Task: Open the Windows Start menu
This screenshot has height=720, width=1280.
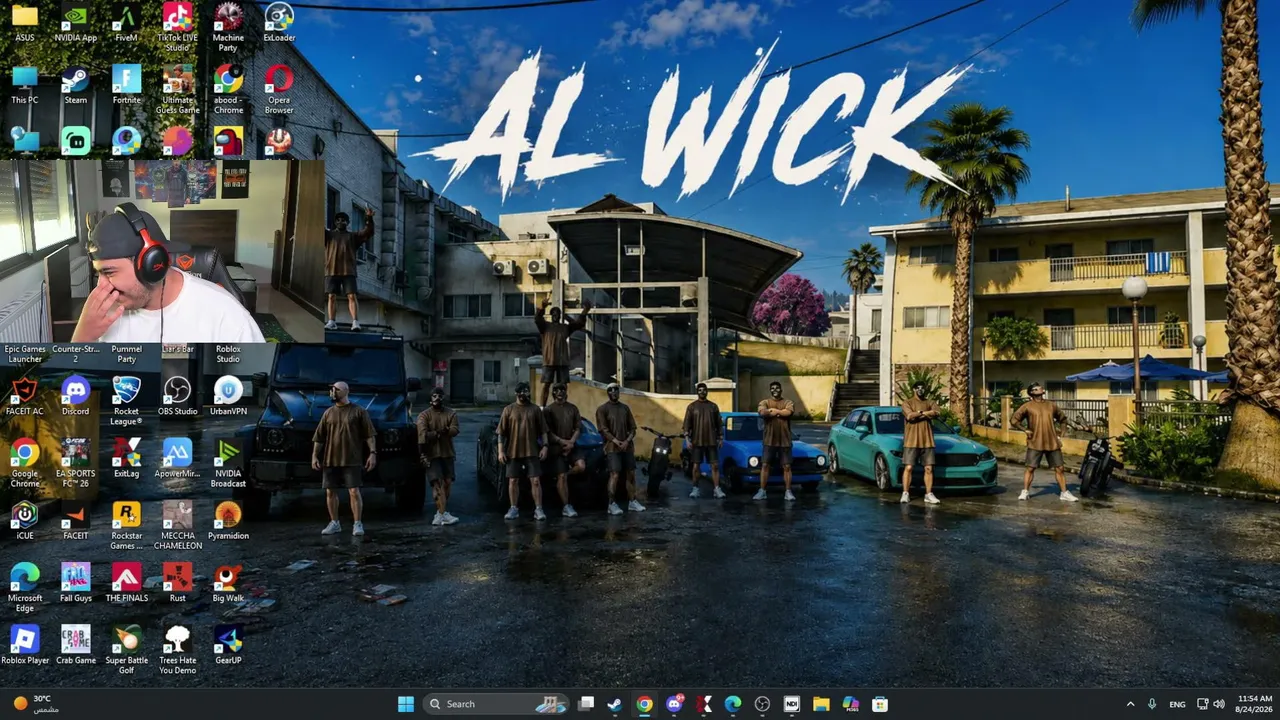Action: tap(406, 704)
